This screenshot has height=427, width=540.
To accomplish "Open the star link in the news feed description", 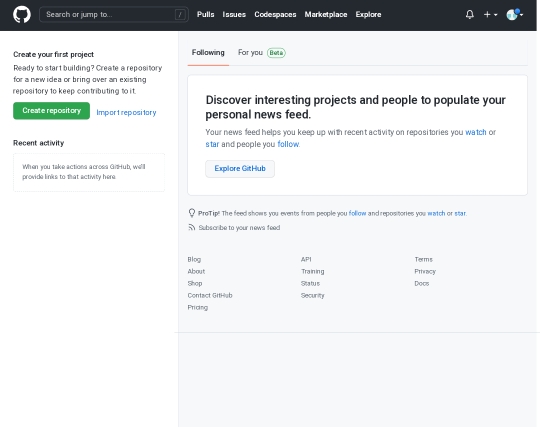I will point(212,144).
